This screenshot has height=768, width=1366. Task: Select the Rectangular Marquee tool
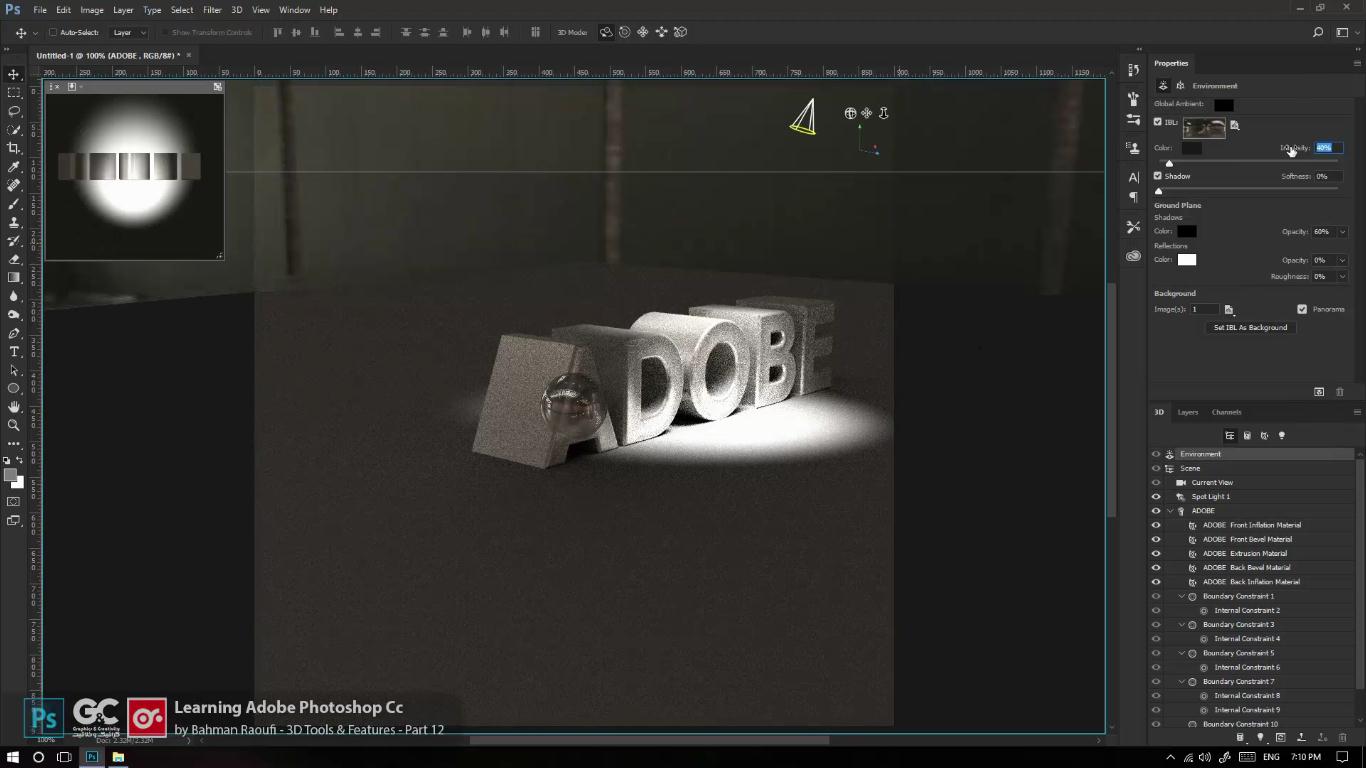[x=14, y=92]
